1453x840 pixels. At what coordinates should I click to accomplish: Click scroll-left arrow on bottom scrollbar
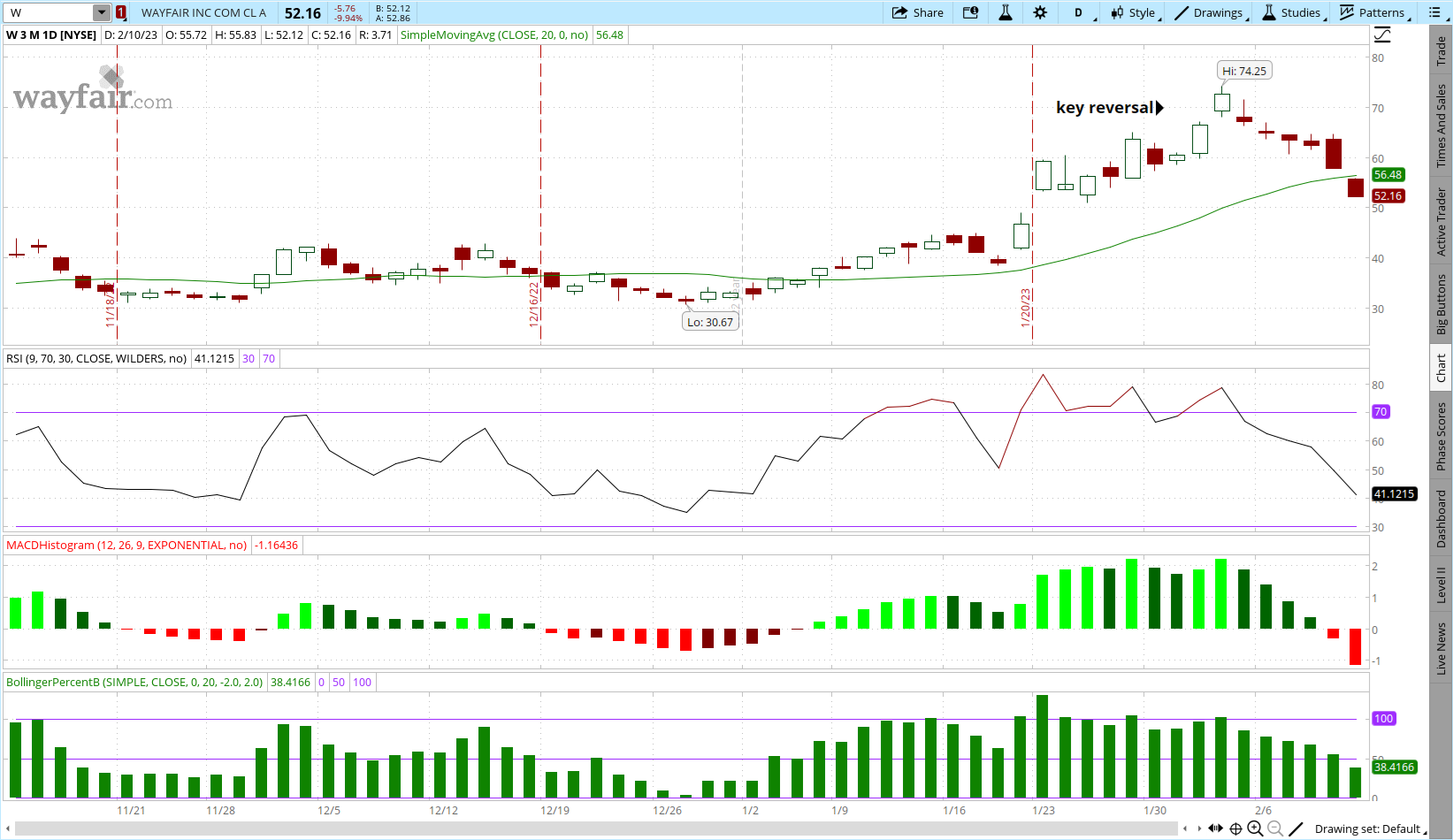point(9,829)
